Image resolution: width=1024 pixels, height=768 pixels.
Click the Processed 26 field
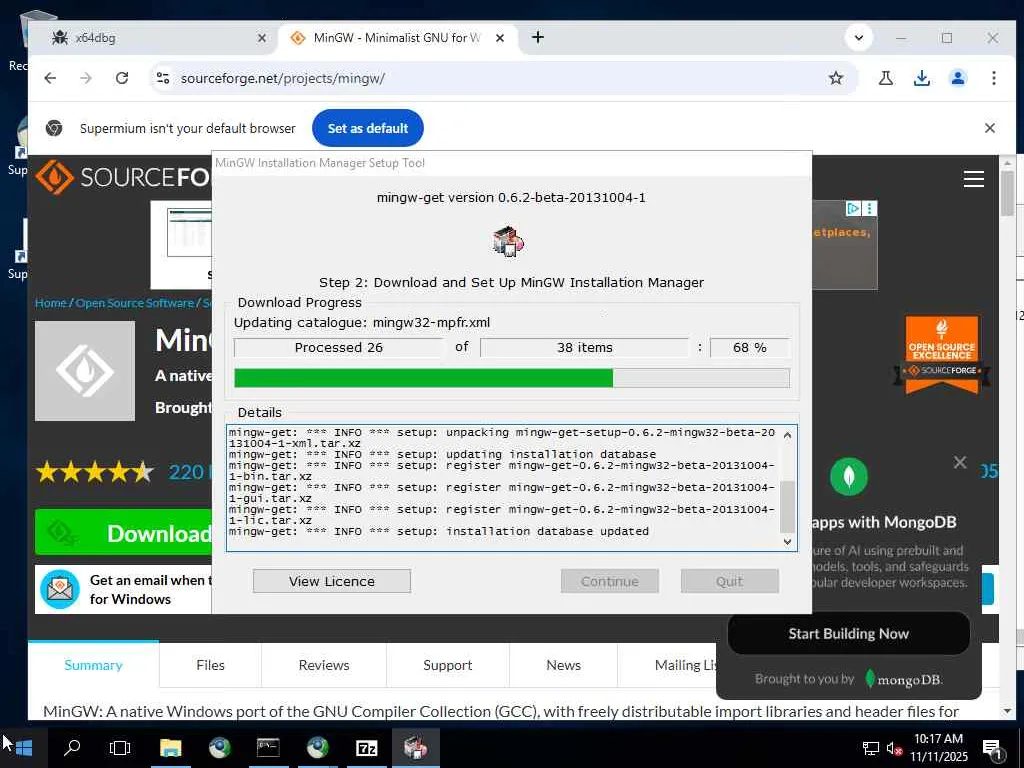pos(338,347)
